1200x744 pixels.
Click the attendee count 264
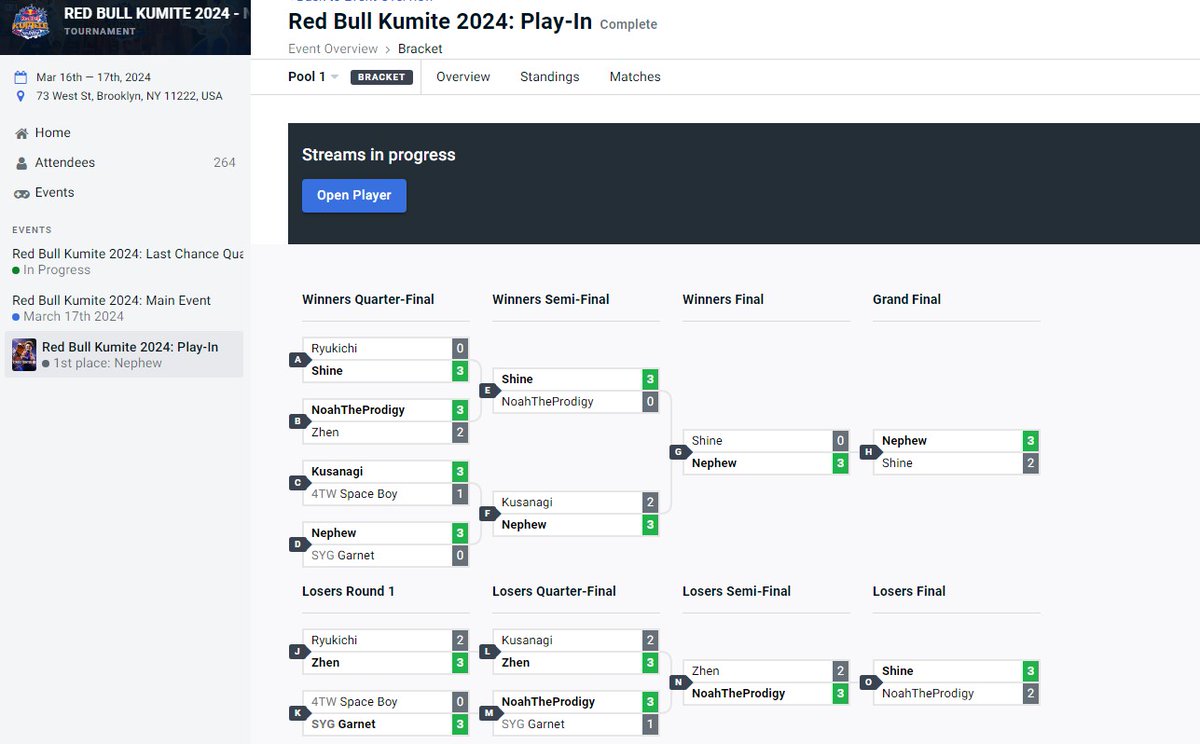tap(224, 163)
